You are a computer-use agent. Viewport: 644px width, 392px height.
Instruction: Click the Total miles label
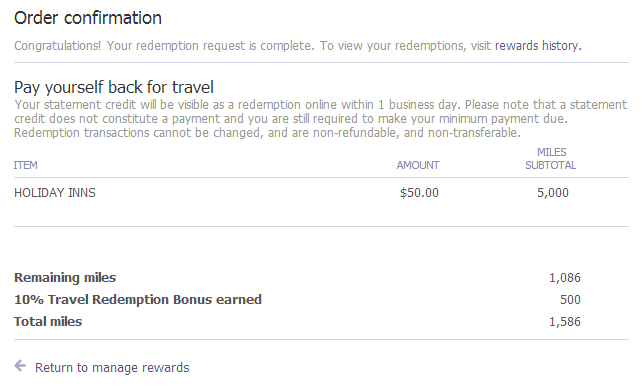tap(48, 321)
